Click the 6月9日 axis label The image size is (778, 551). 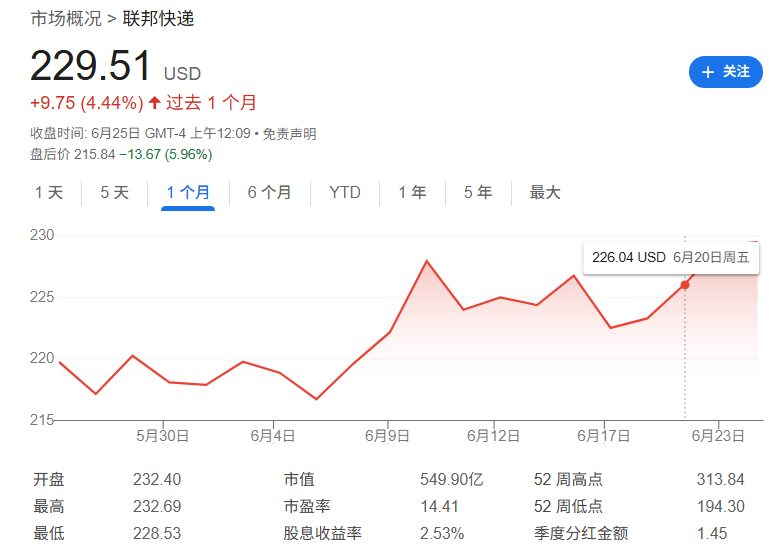[388, 436]
